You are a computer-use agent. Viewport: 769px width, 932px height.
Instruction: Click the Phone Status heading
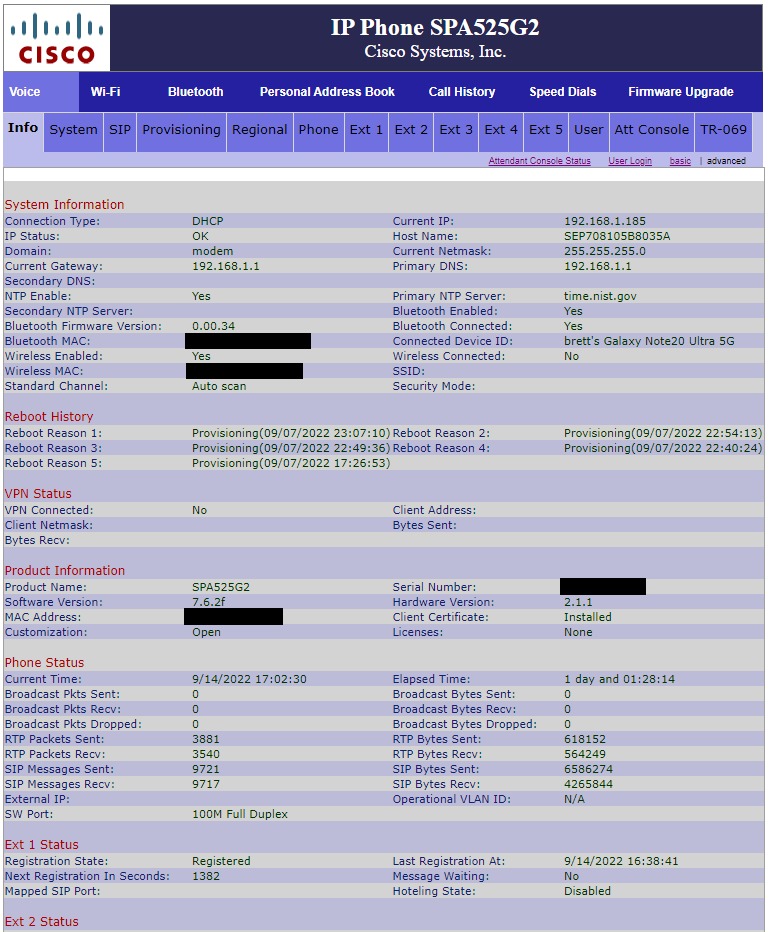tap(45, 663)
